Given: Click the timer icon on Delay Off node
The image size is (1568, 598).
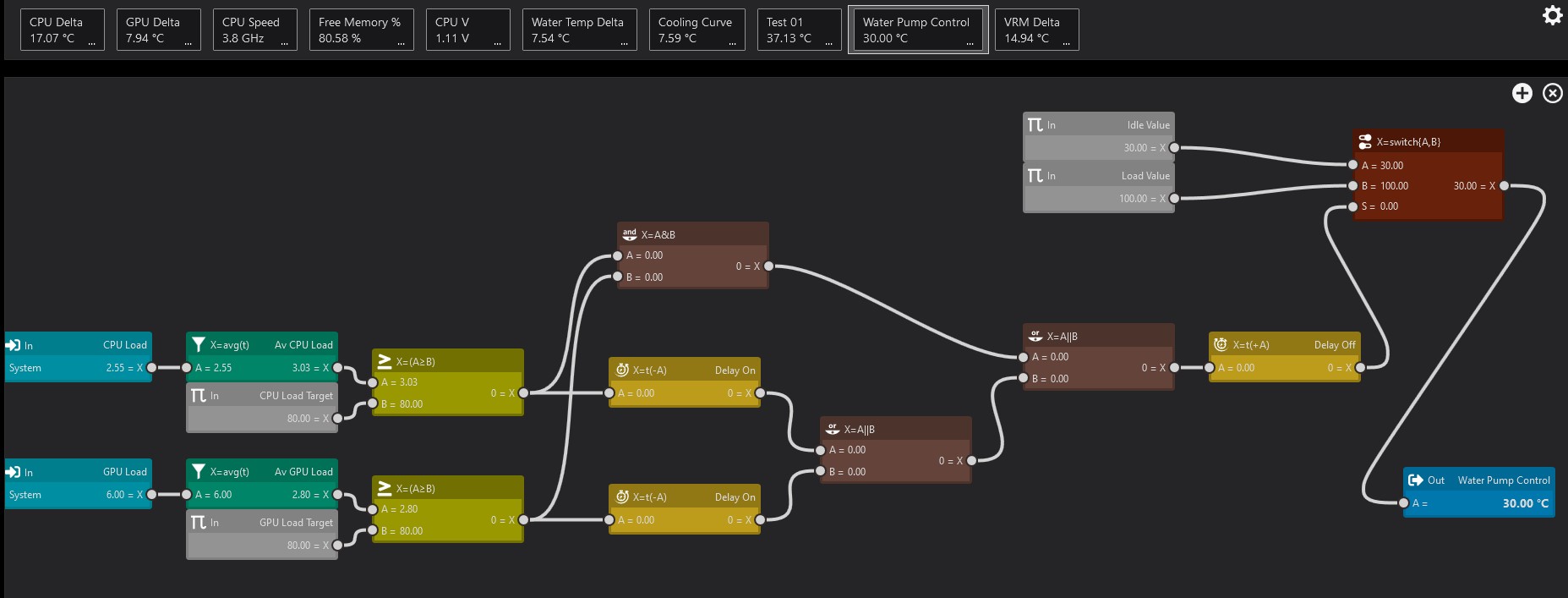Looking at the screenshot, I should (x=1221, y=344).
